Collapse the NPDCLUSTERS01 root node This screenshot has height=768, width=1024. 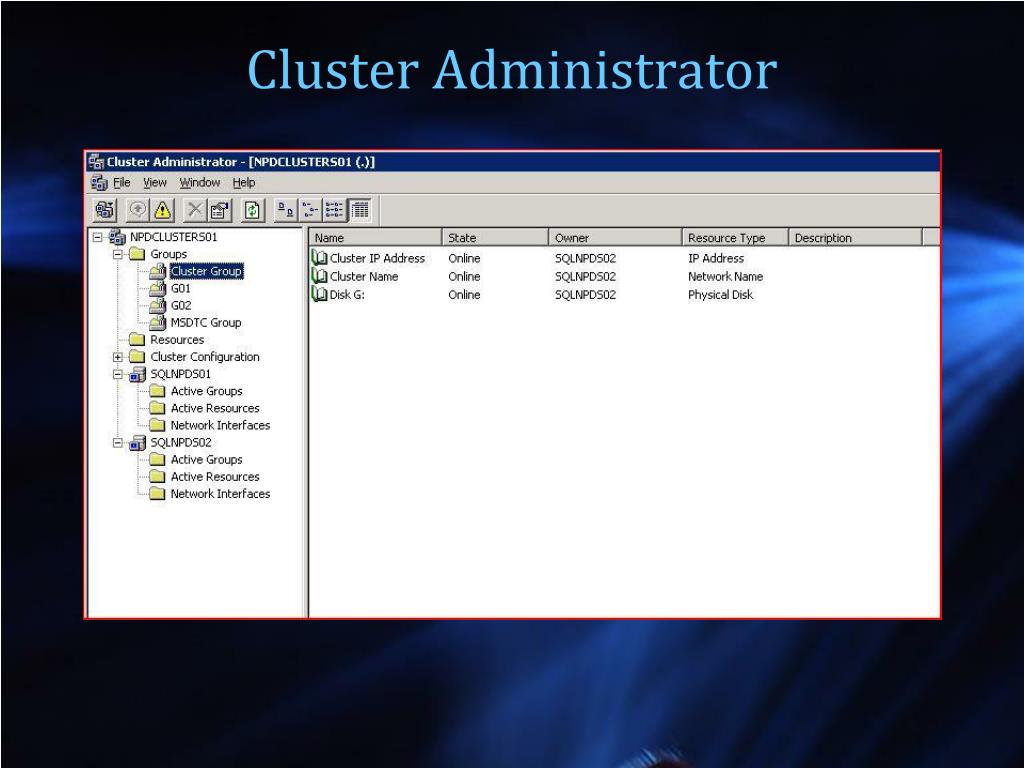97,237
